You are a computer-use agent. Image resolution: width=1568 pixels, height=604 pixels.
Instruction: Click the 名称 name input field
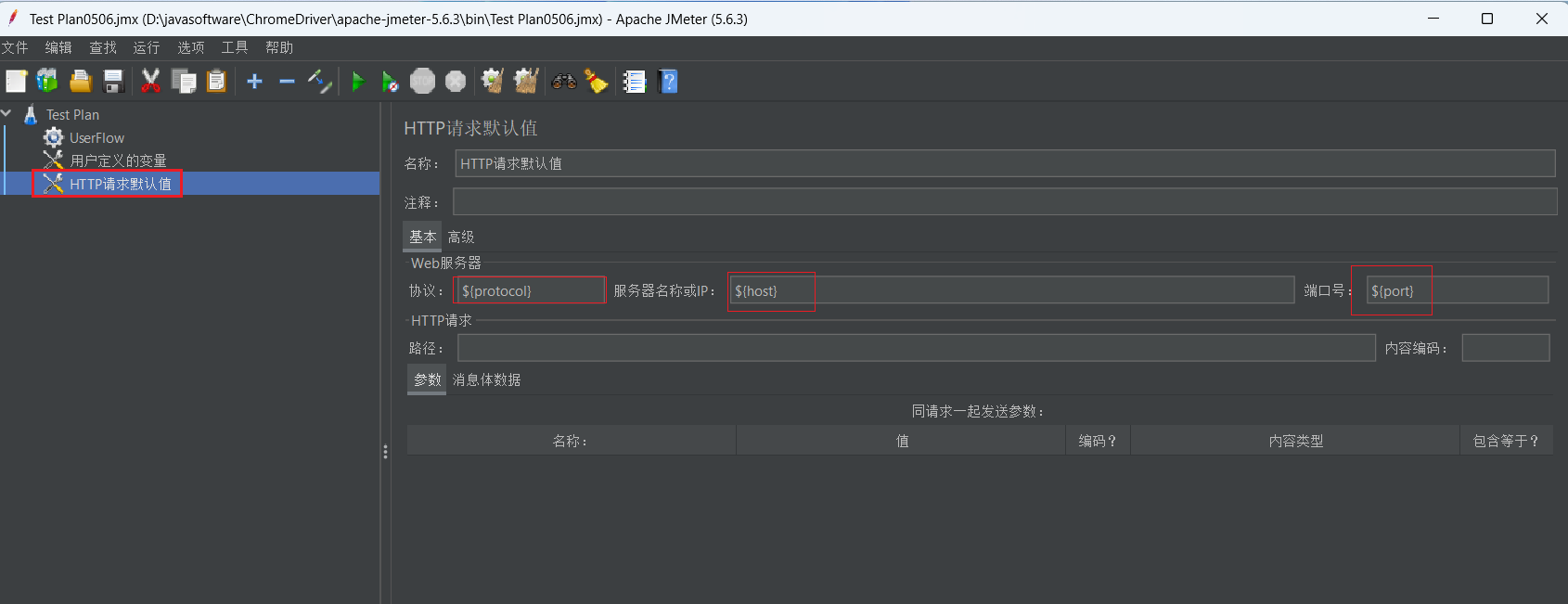[1005, 163]
